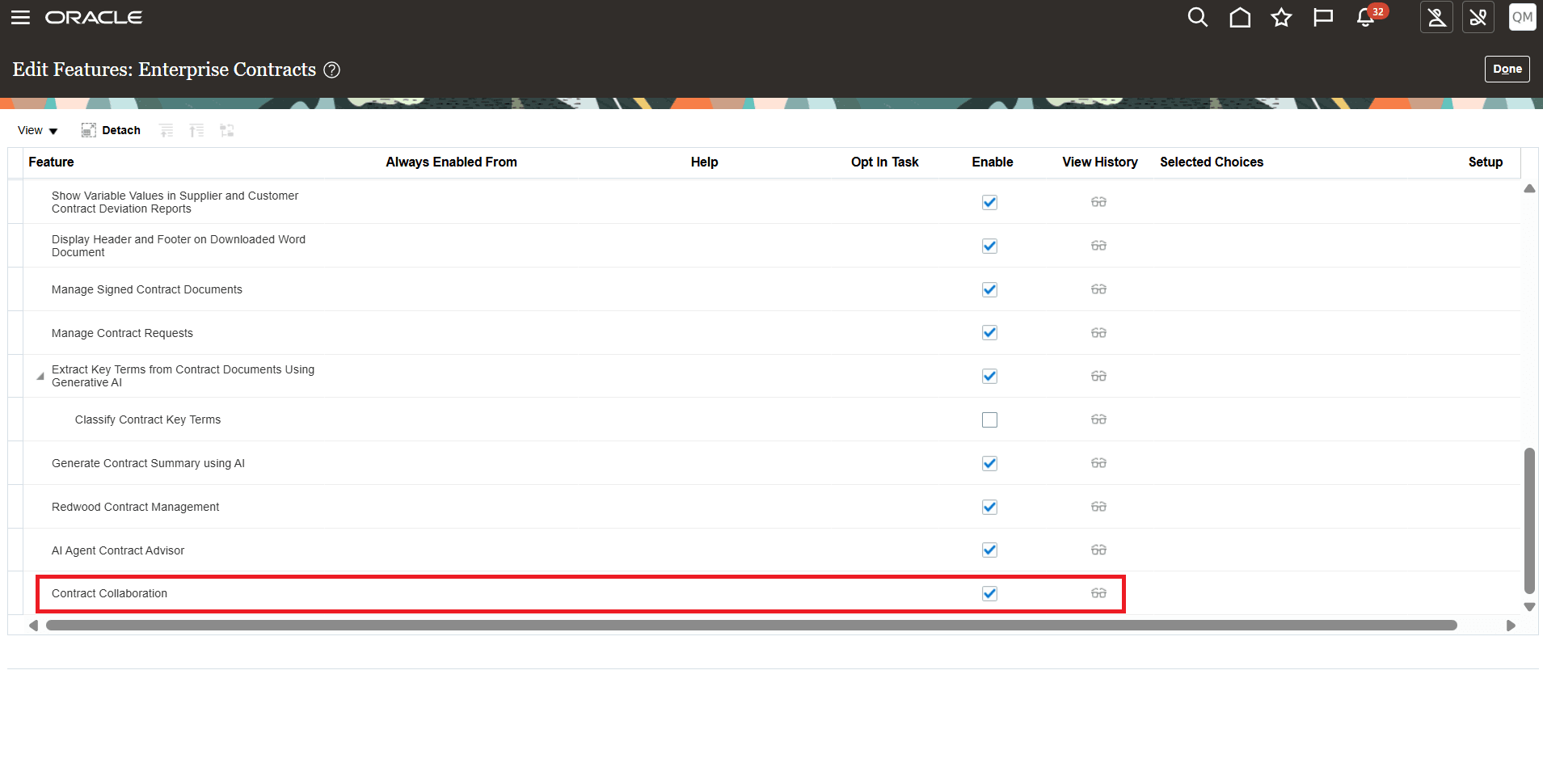Click the Oracle logo
This screenshot has height=784, width=1543.
point(94,17)
